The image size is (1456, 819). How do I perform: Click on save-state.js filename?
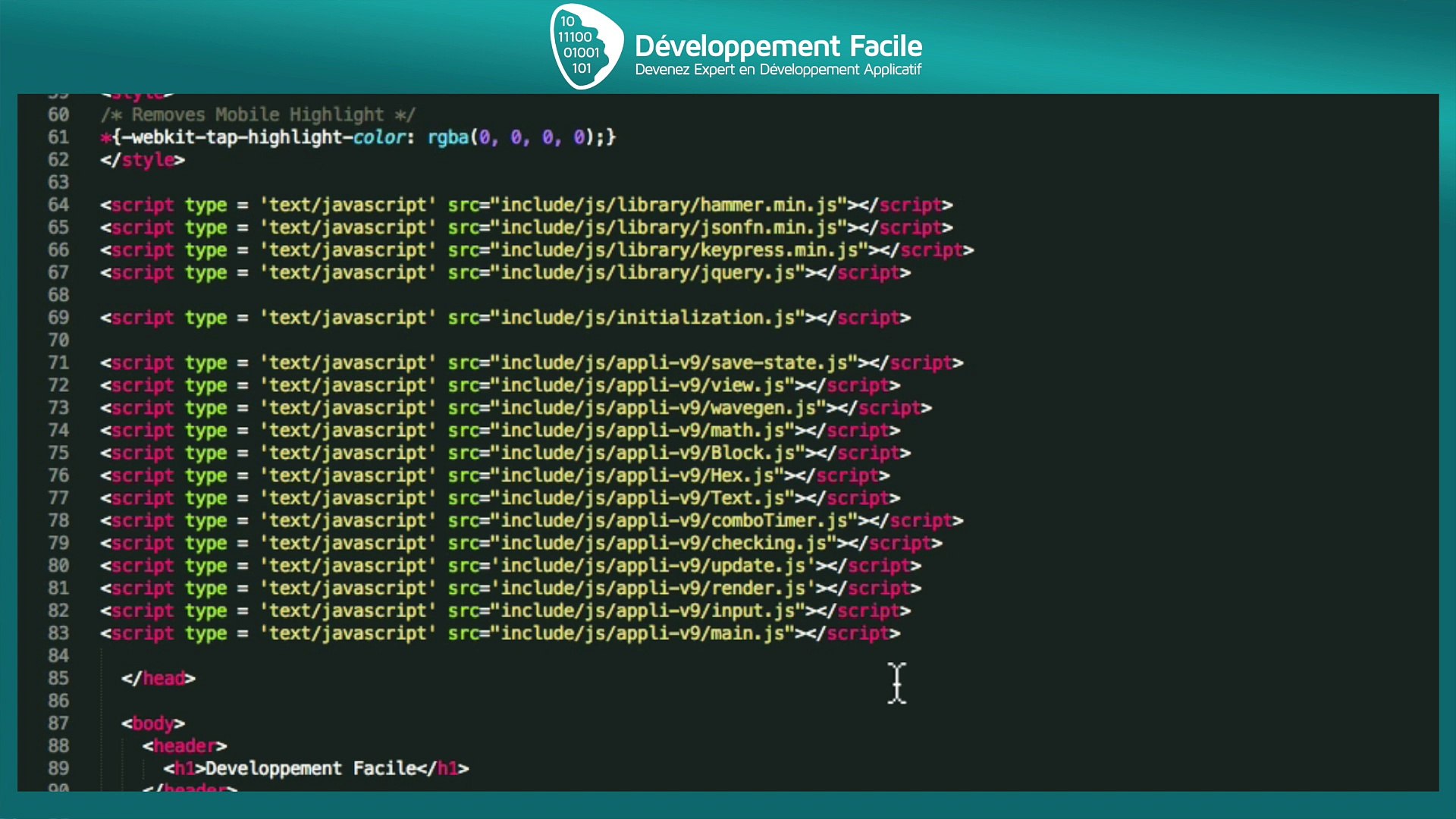coord(779,363)
